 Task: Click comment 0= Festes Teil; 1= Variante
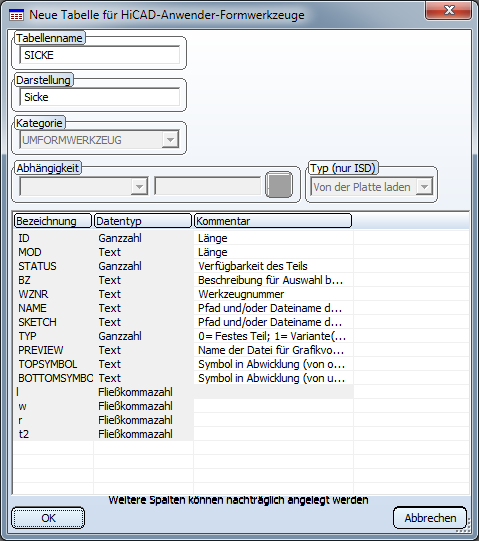click(272, 336)
